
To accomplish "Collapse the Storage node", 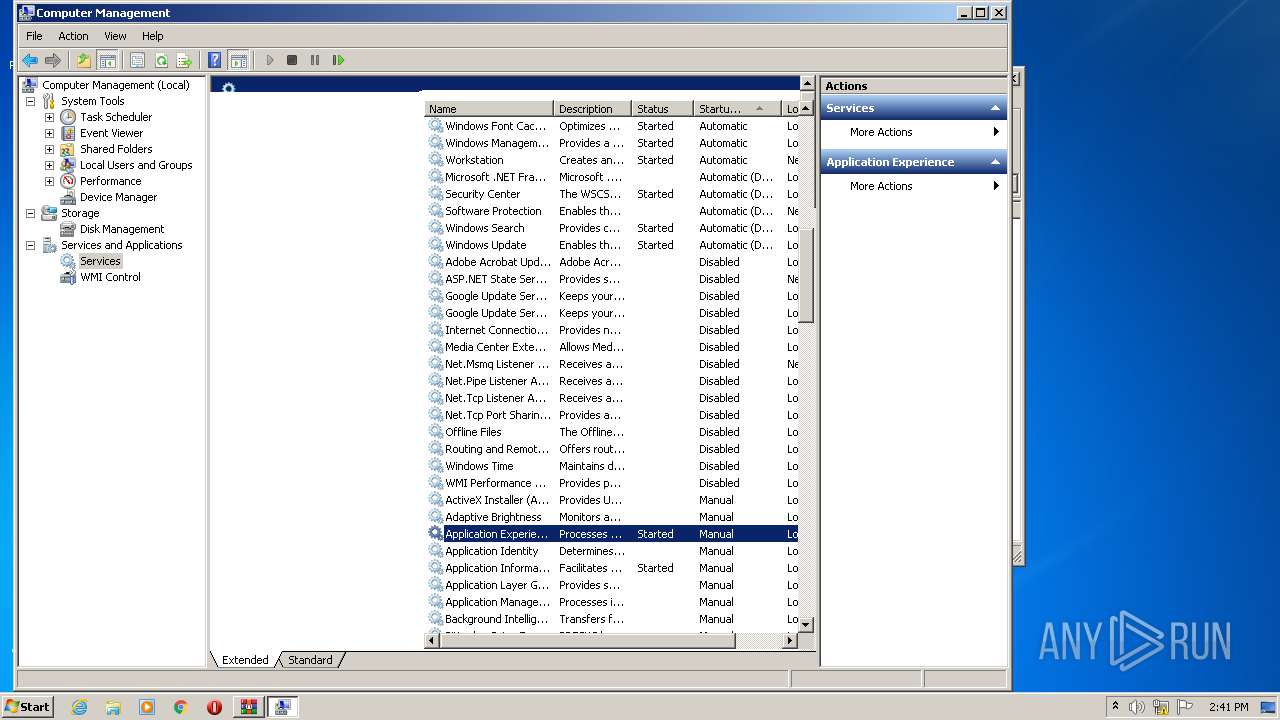I will point(30,213).
